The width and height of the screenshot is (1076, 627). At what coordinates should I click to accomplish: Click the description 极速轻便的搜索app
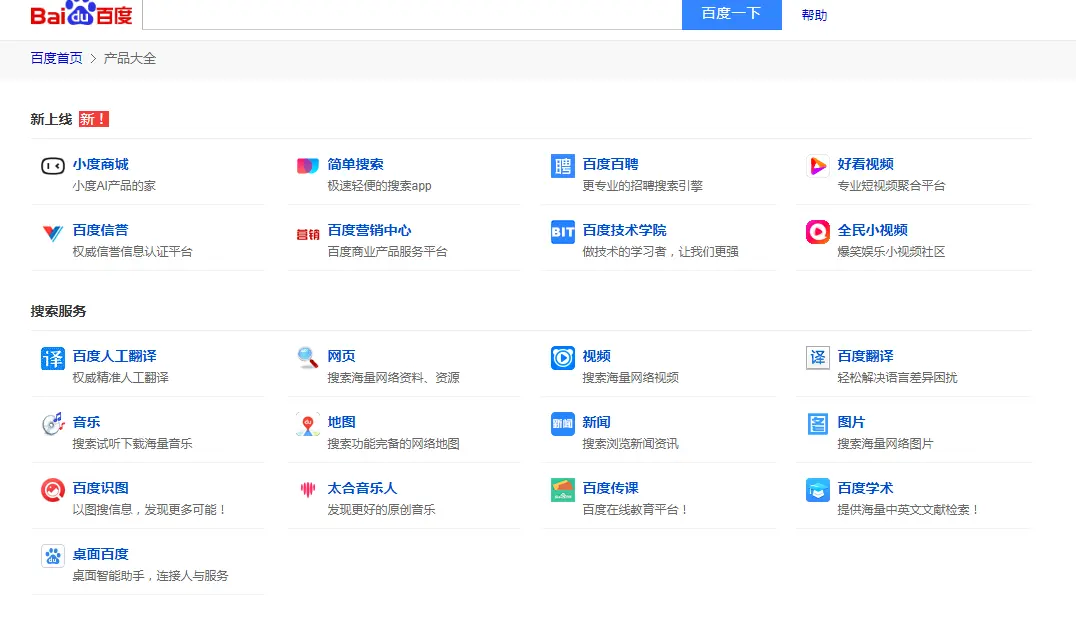click(379, 185)
